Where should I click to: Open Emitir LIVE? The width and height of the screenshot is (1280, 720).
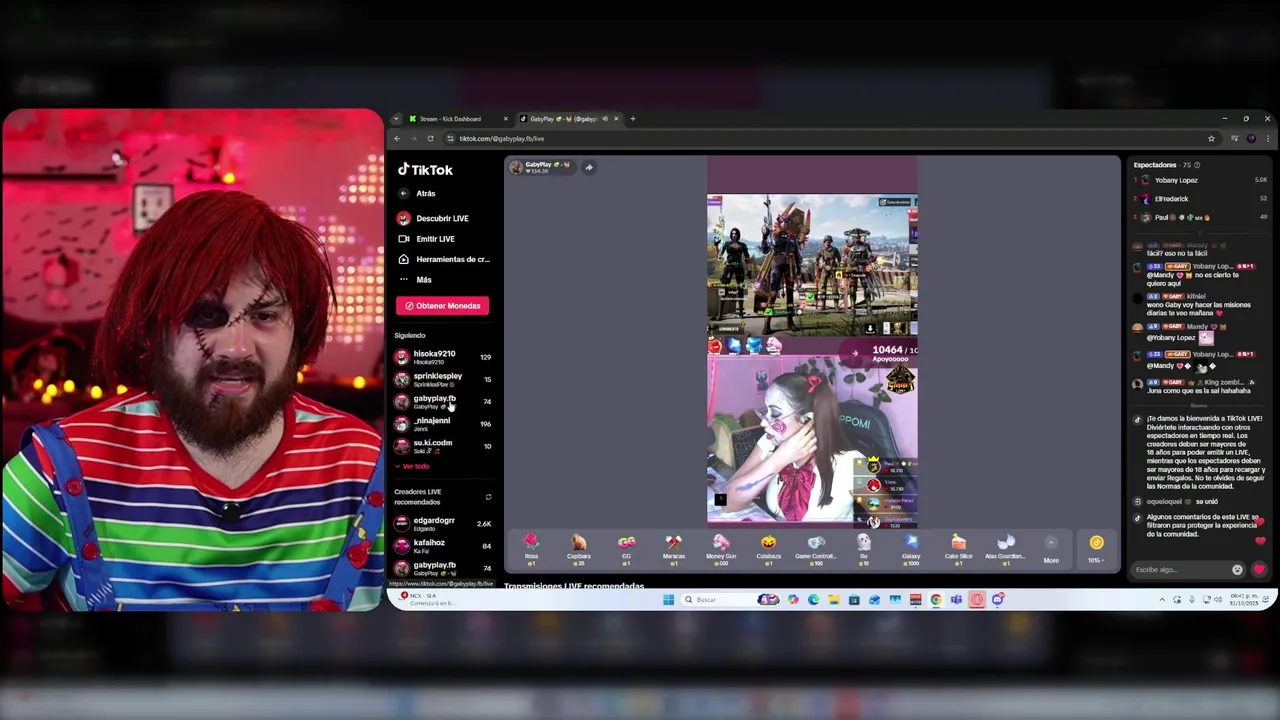coord(427,239)
